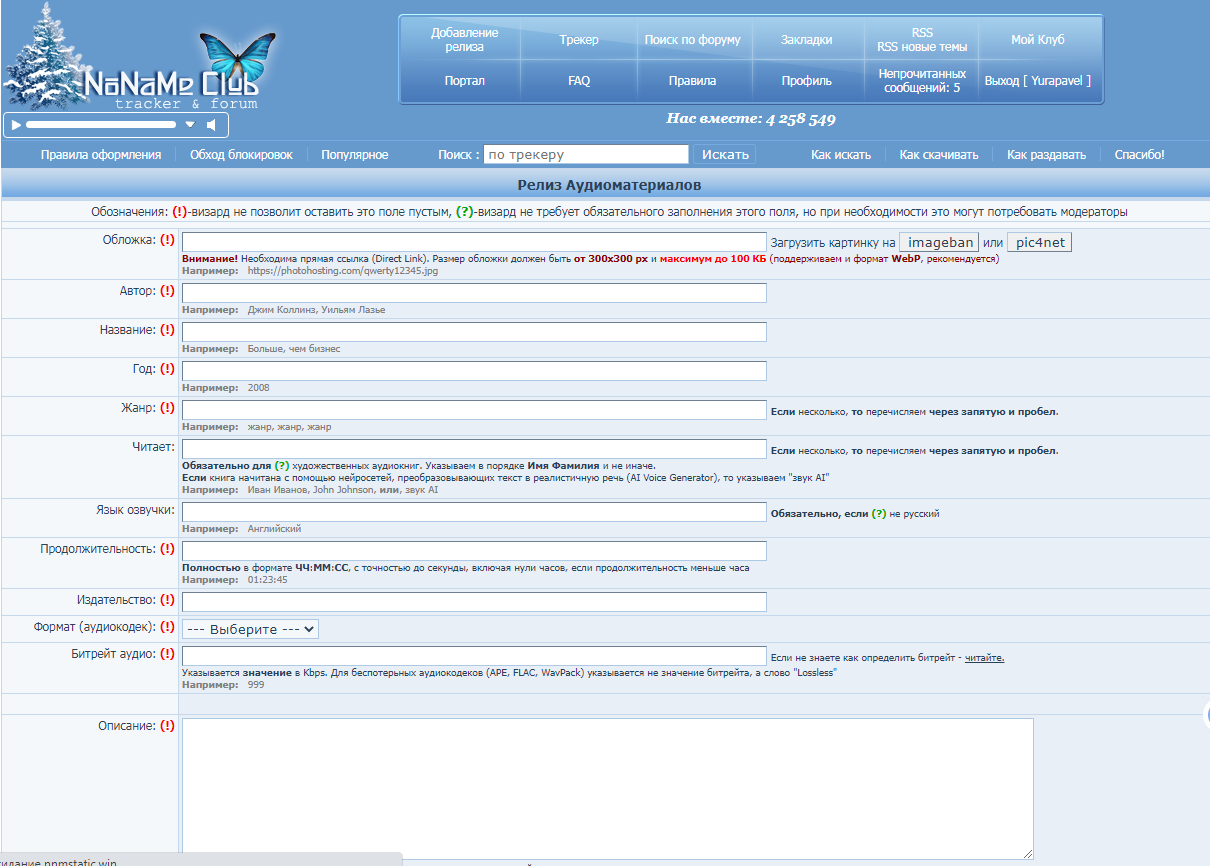
Task: Open the RSS новые темы feed
Action: tap(922, 47)
